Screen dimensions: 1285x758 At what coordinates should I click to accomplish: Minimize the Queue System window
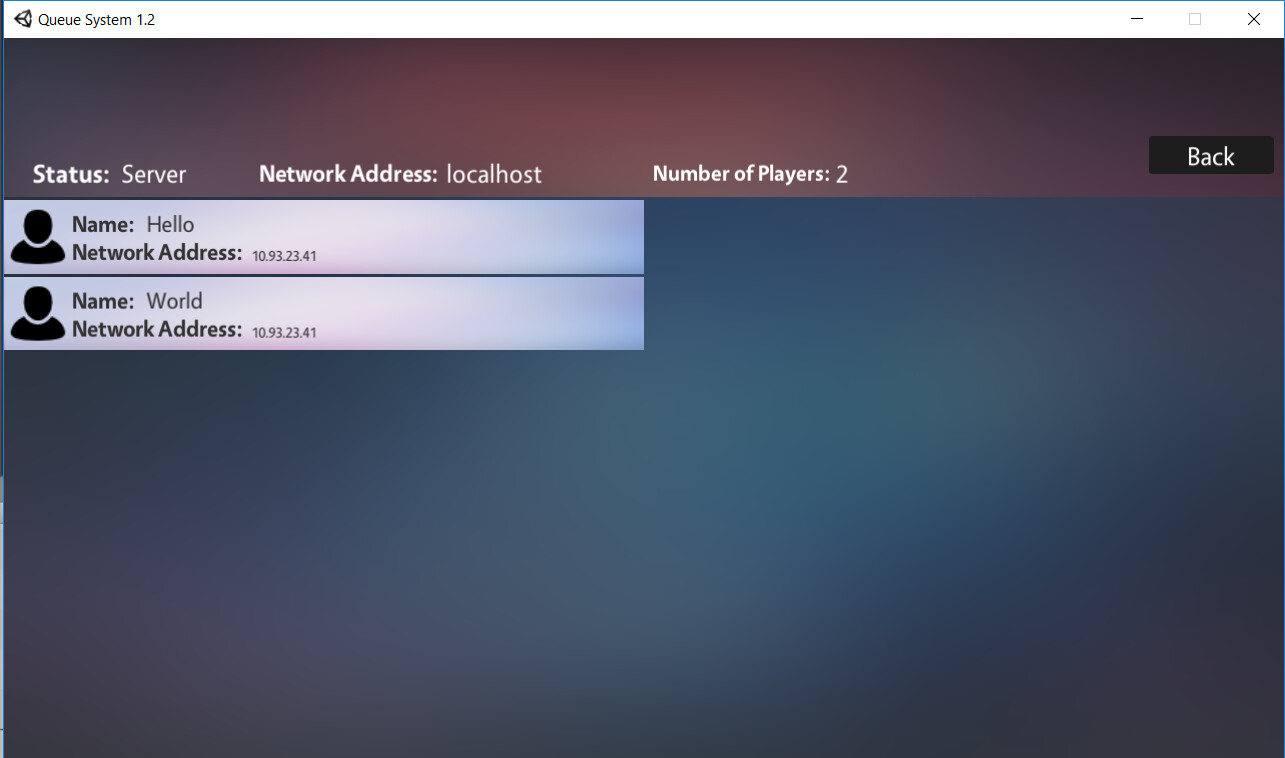[1137, 19]
